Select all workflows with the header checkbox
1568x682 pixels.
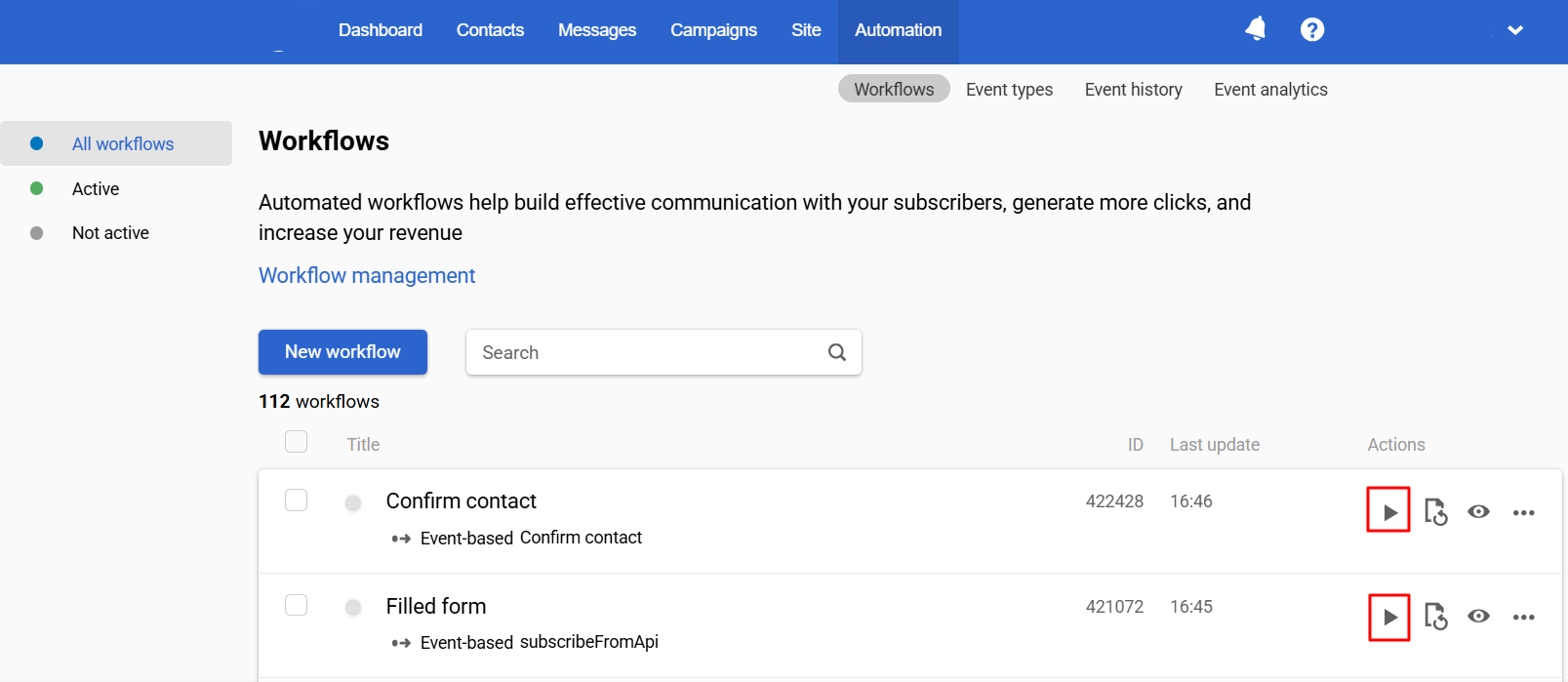pos(296,442)
